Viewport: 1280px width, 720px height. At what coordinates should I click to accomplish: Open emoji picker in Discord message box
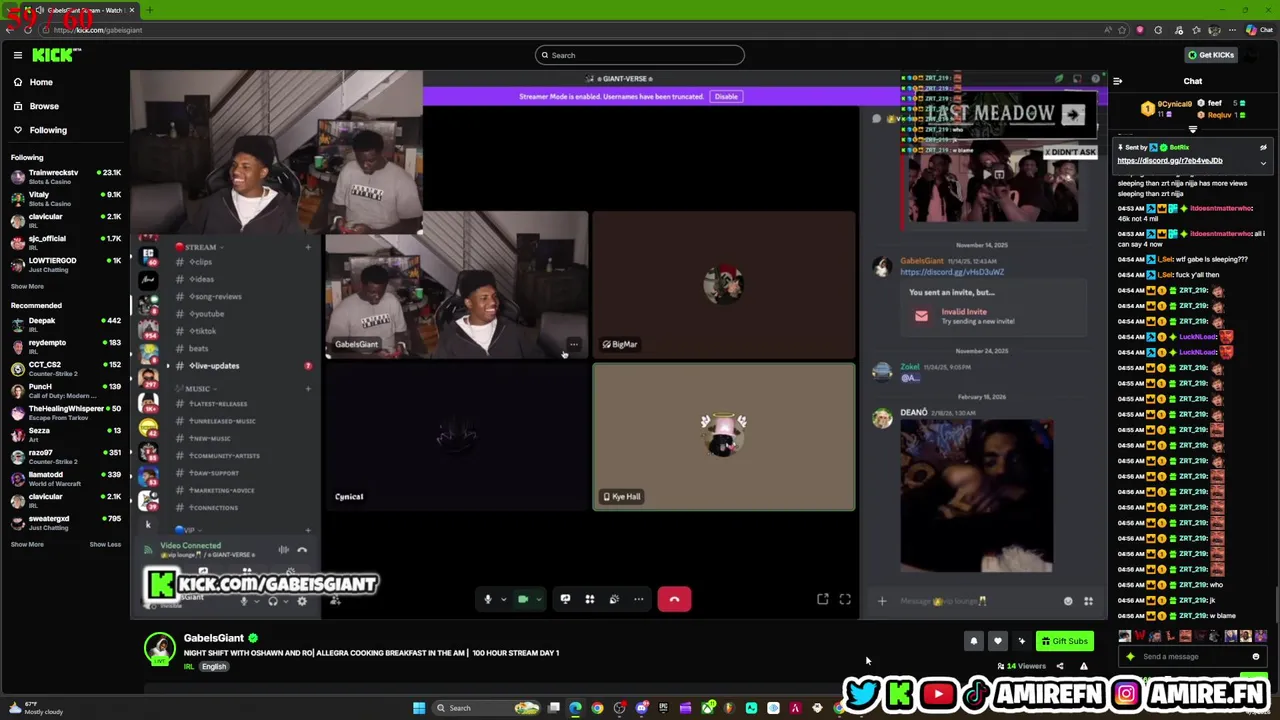coord(1068,601)
